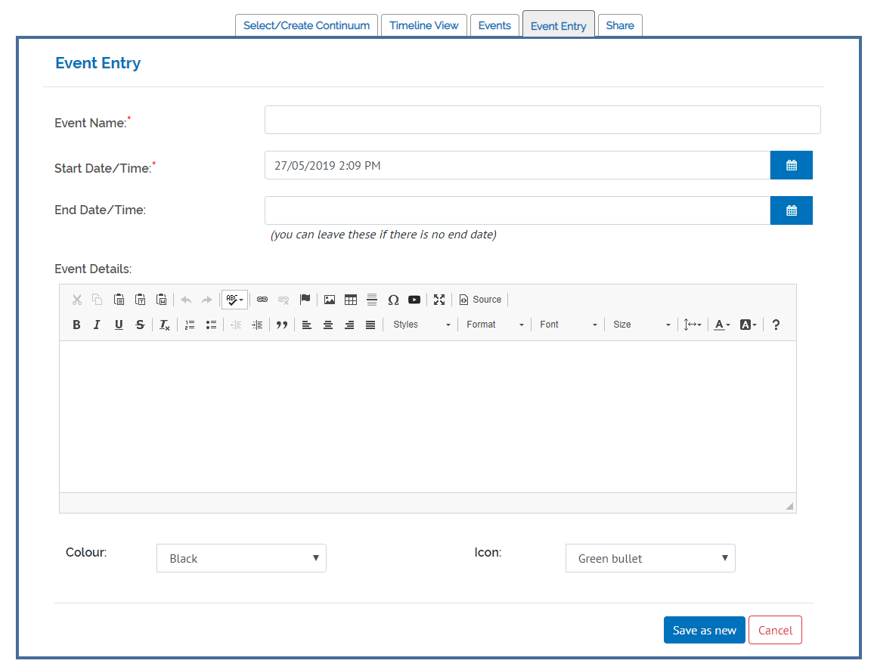Viewport: 876px width, 669px height.
Task: Click the Save as new button
Action: click(x=704, y=630)
